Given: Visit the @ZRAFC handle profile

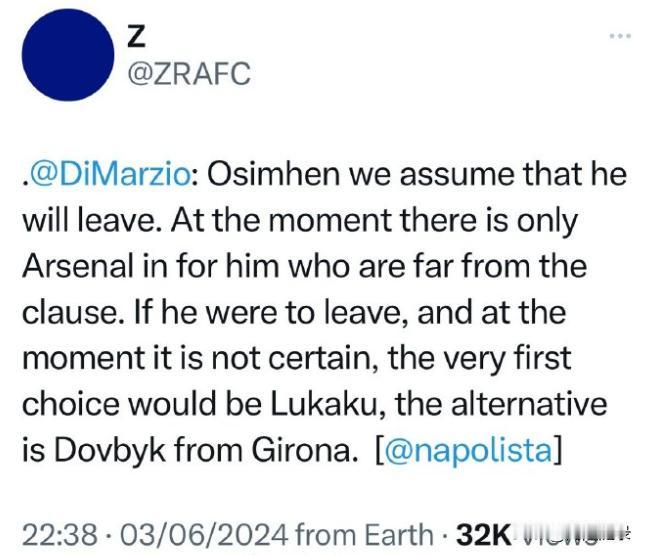Looking at the screenshot, I should 189,74.
